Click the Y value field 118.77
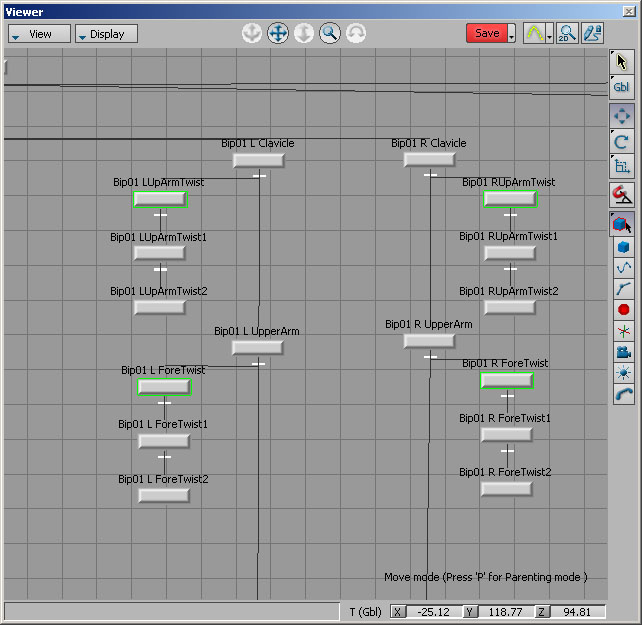The image size is (642, 625). click(506, 612)
